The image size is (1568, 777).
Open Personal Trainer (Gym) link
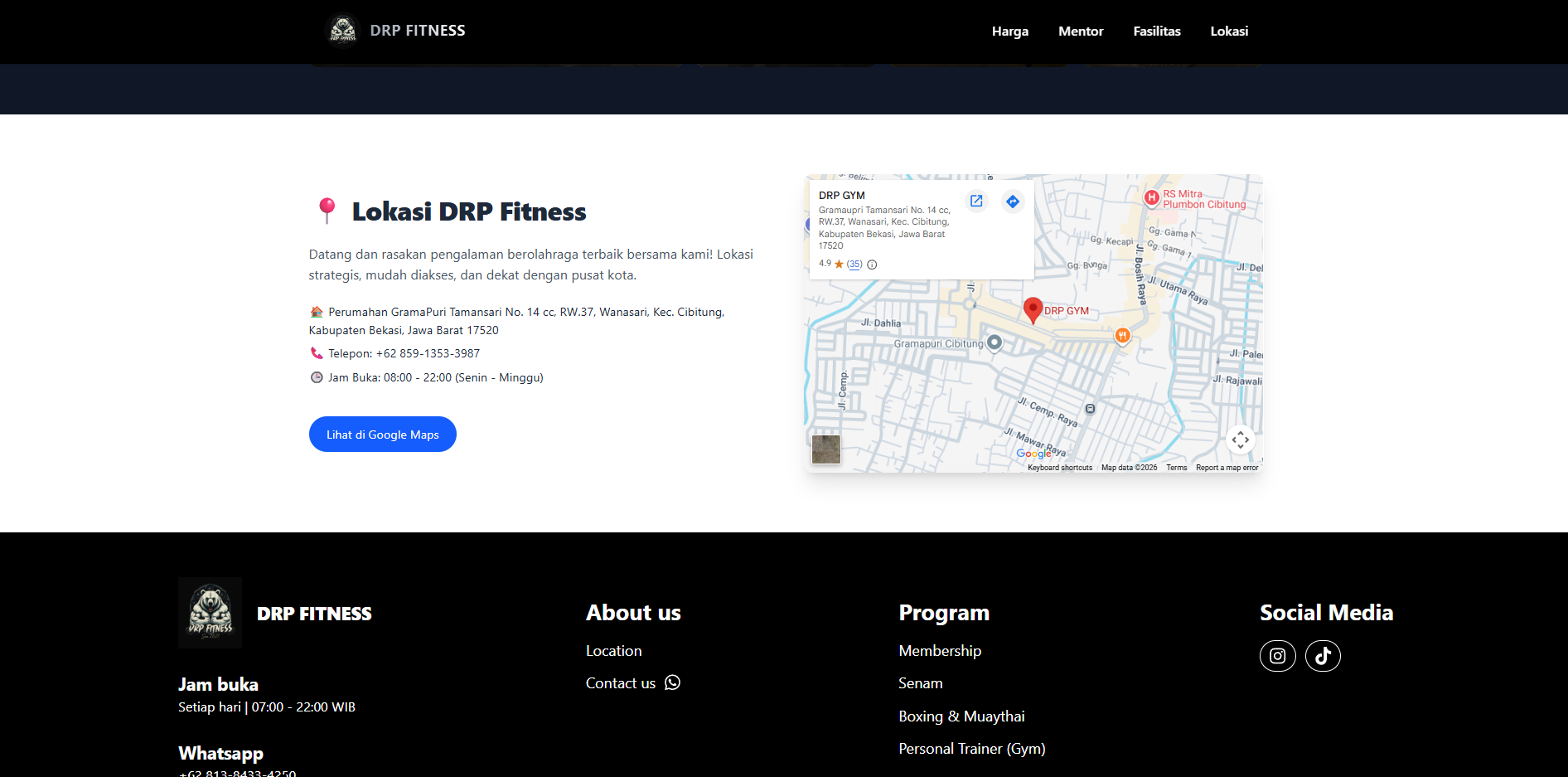click(x=972, y=749)
